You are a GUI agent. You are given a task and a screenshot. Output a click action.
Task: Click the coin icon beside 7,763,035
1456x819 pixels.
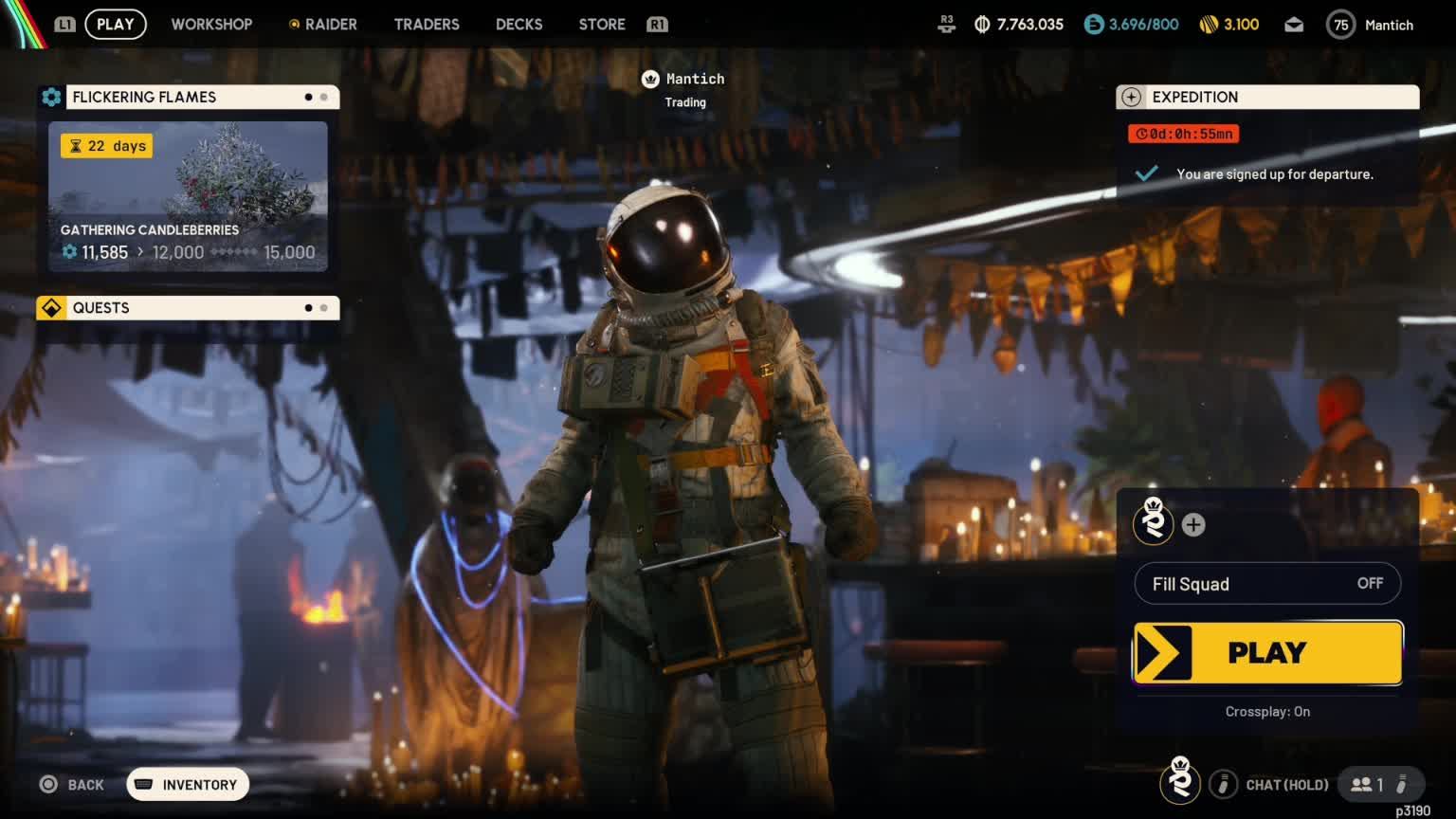[982, 25]
